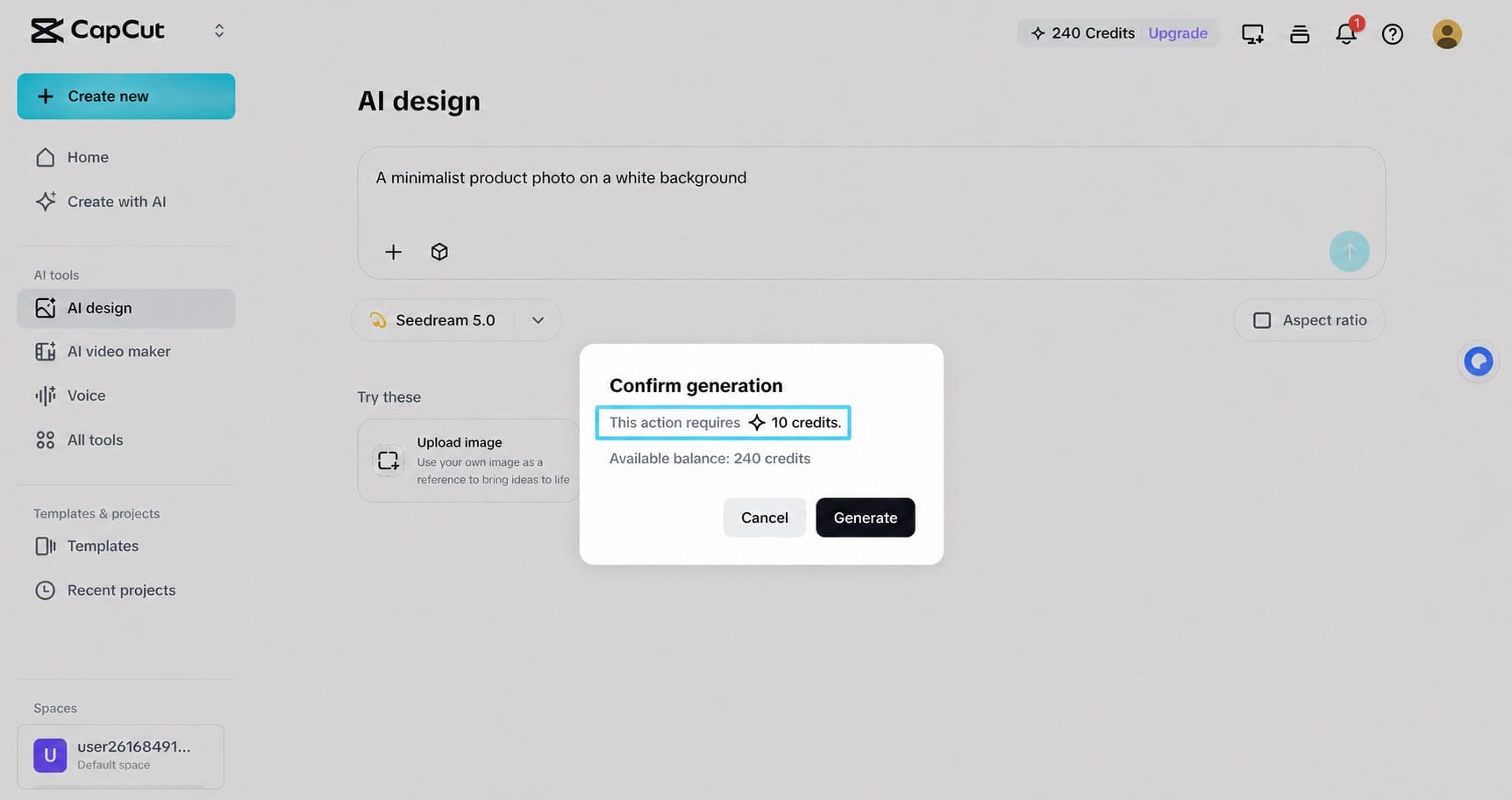Open the user26168491 default space

point(121,756)
